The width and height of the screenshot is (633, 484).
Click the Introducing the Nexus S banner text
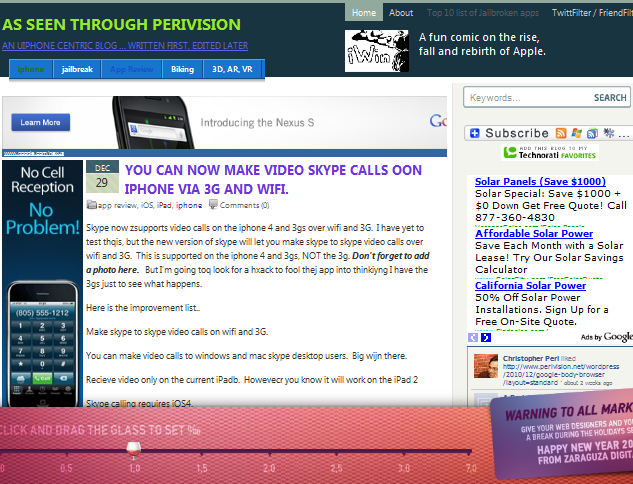pyautogui.click(x=257, y=123)
